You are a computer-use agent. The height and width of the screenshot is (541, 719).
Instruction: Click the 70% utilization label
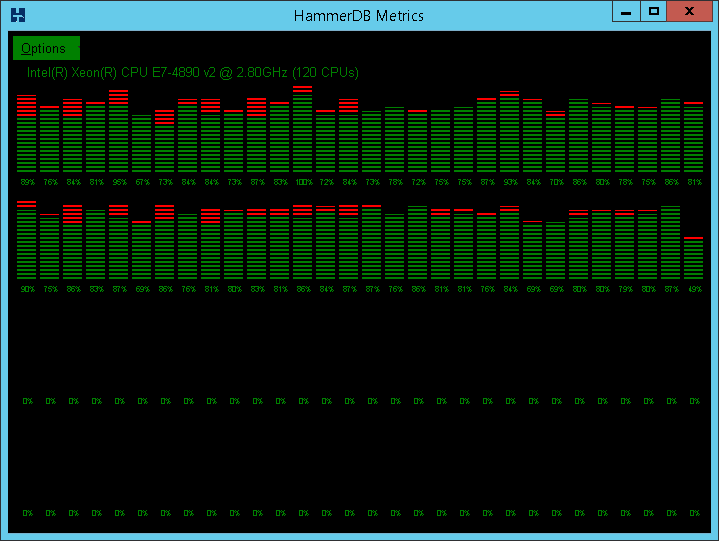coord(556,182)
